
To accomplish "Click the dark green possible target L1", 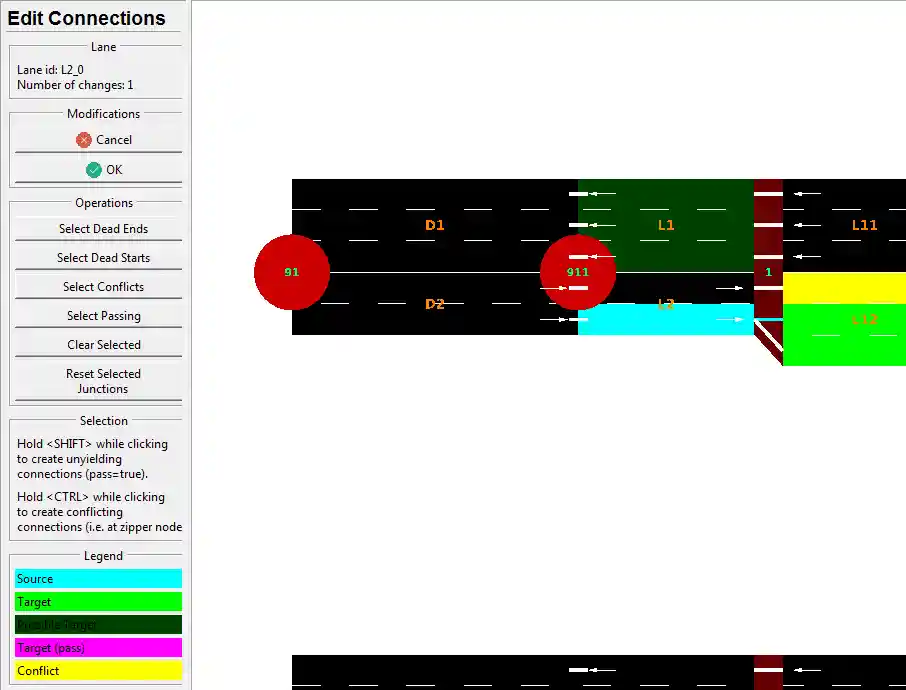I will [666, 225].
